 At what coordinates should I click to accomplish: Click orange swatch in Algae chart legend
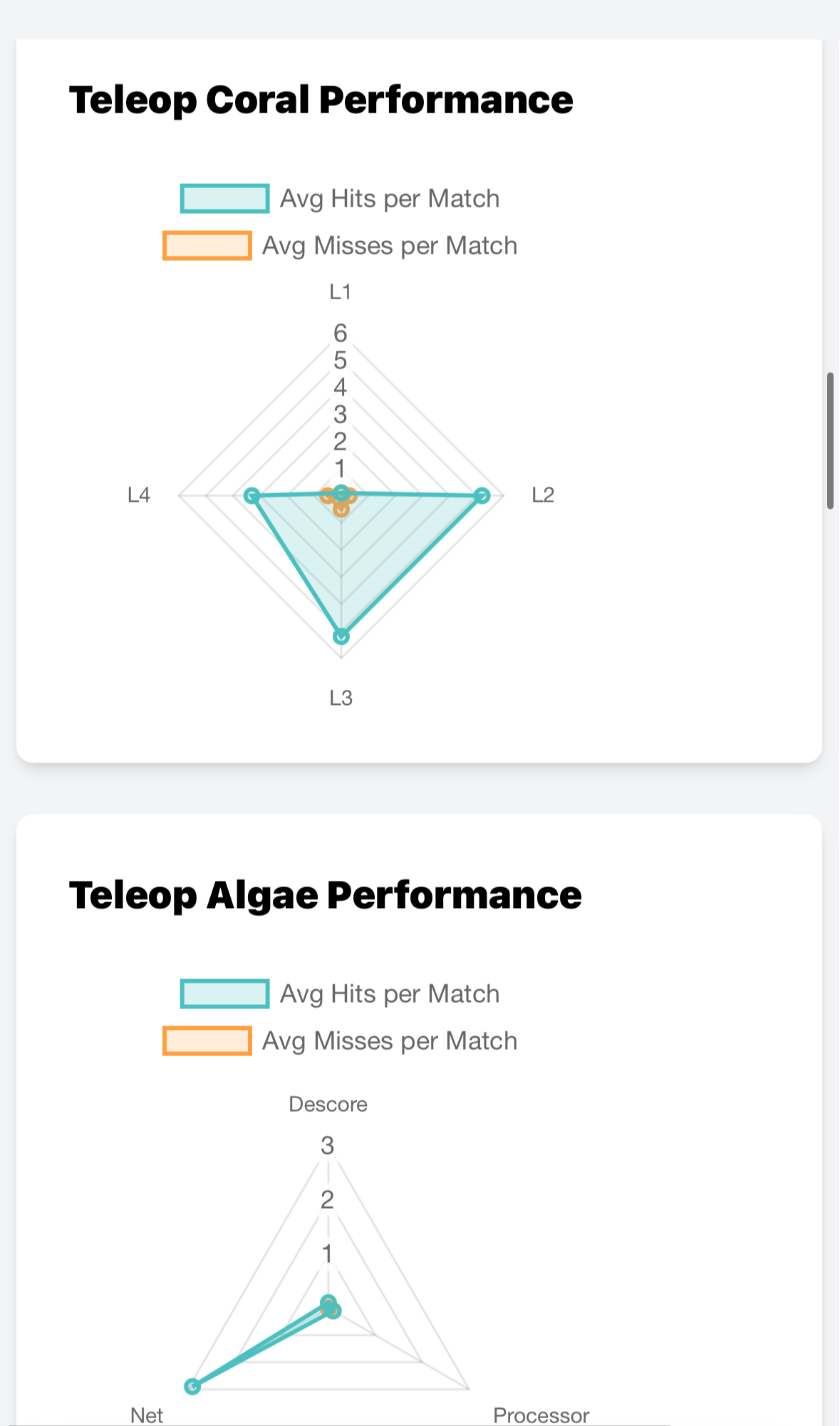coord(207,1040)
